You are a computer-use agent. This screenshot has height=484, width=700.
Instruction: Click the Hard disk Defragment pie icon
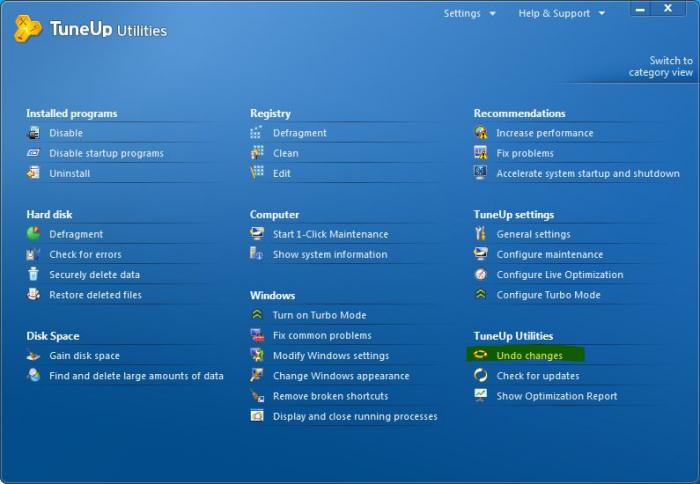33,234
